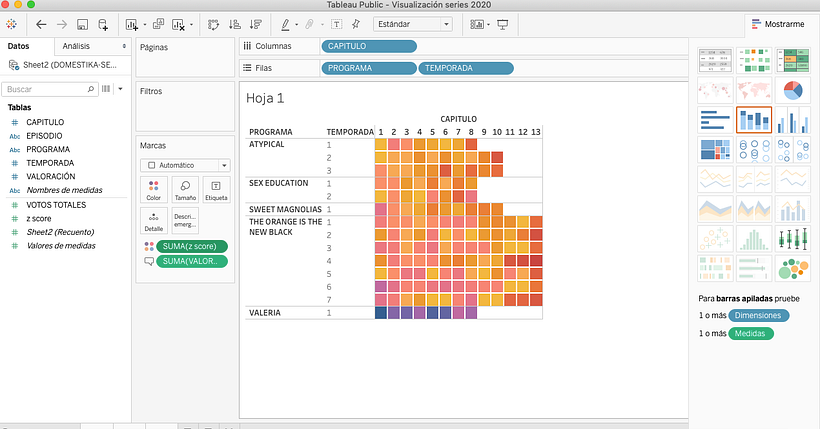The image size is (820, 429).
Task: Open the Tamaño marks card
Action: pos(185,190)
